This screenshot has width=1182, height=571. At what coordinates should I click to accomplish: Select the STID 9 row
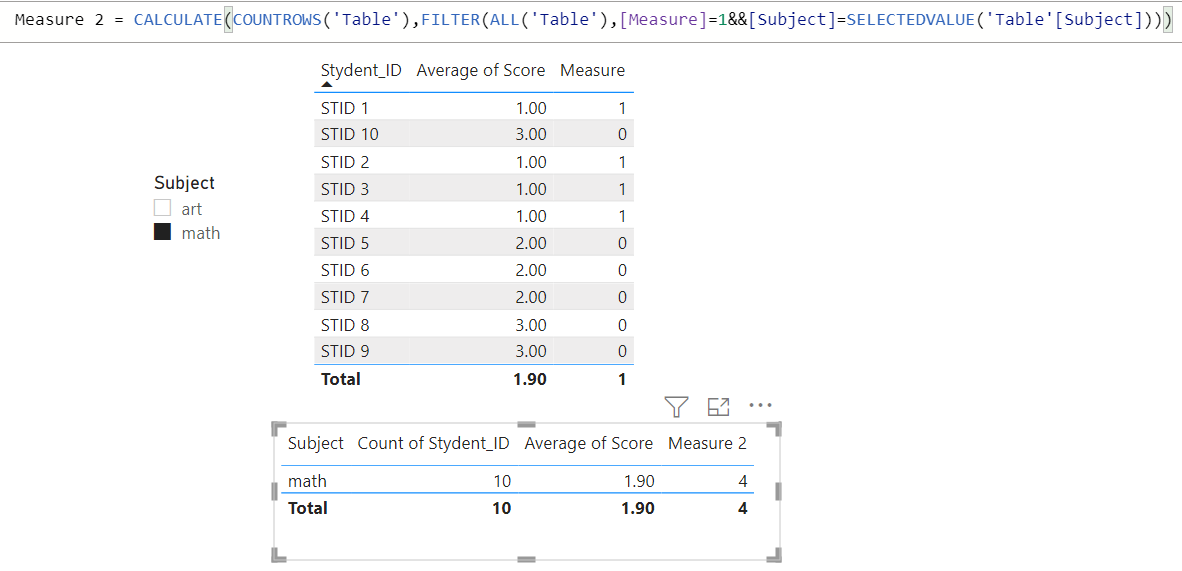474,352
